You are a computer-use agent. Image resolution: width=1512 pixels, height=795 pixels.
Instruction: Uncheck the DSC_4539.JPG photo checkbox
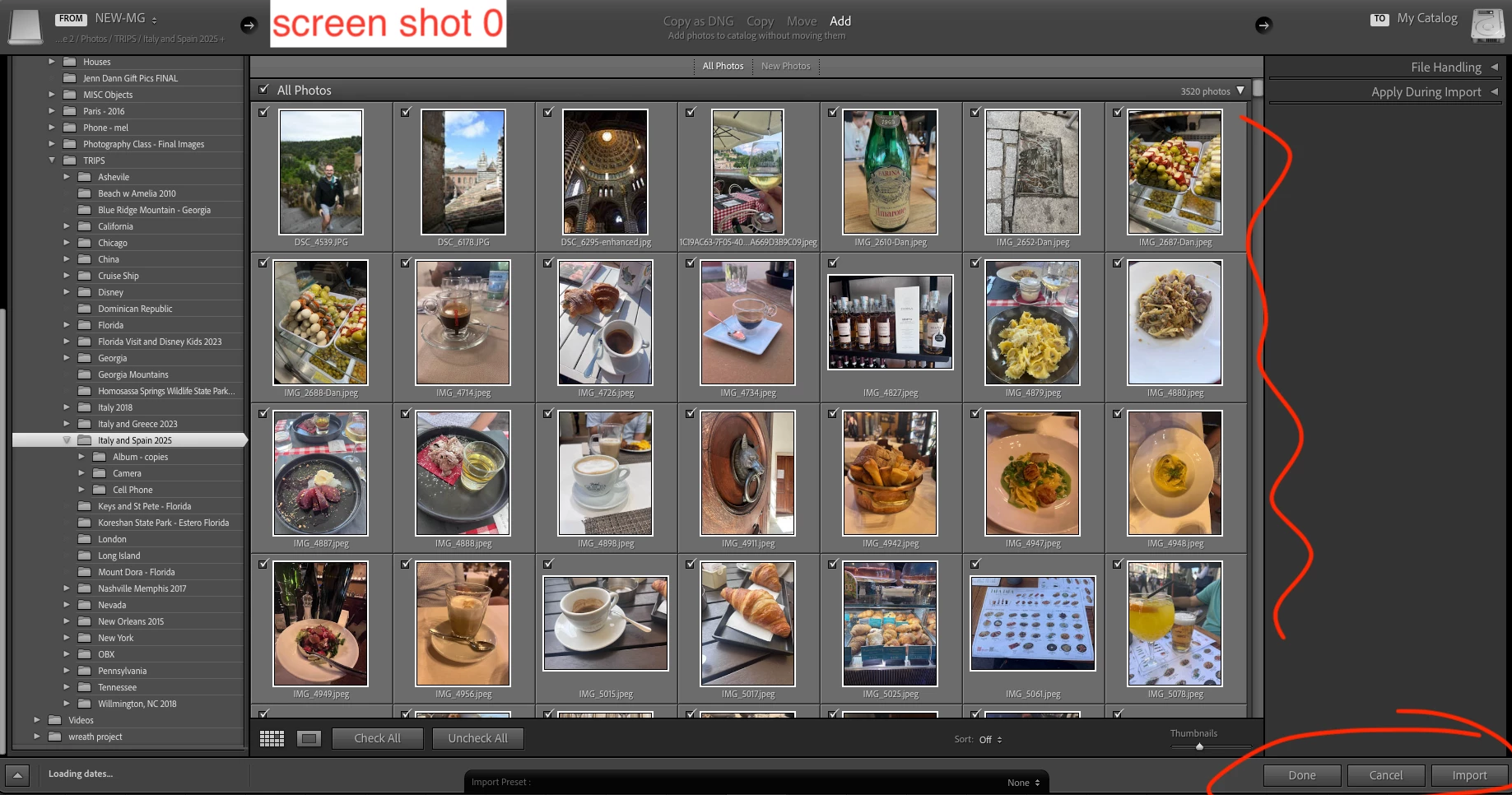point(263,112)
